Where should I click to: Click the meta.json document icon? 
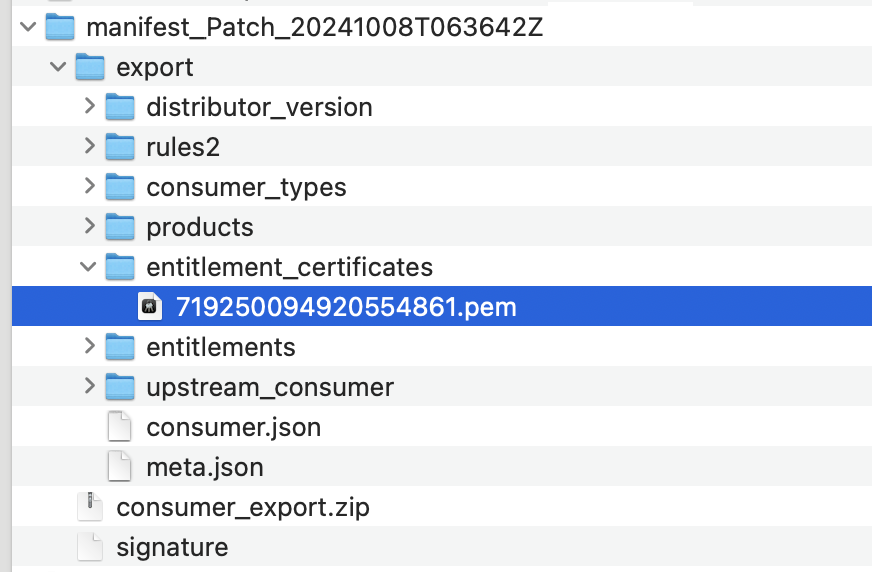[120, 467]
